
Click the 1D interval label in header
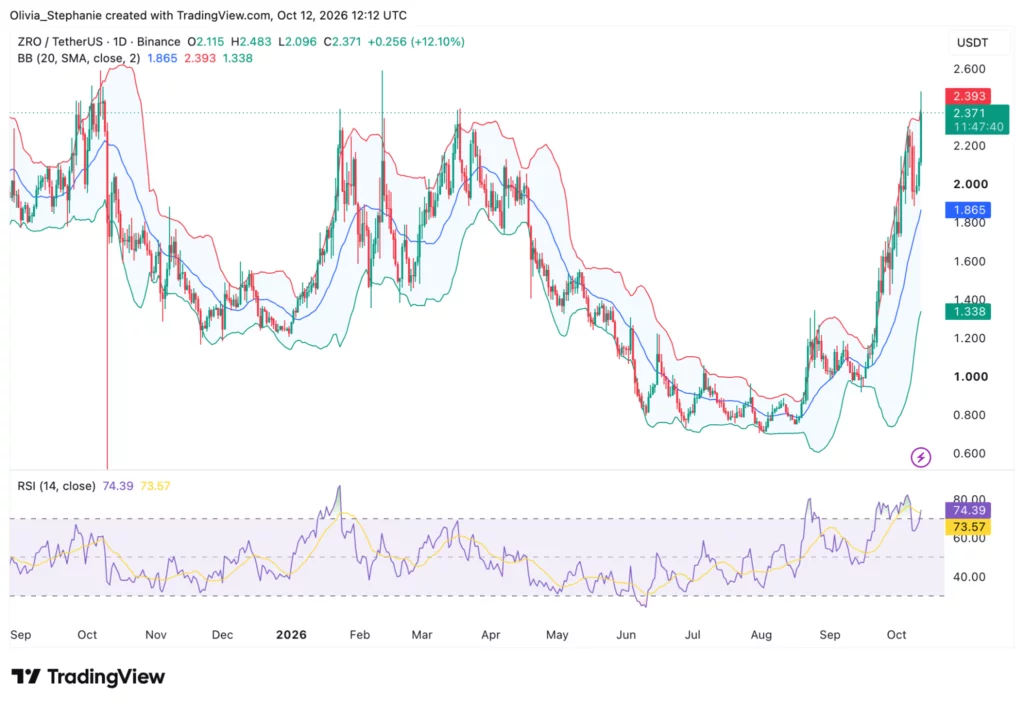[120, 42]
